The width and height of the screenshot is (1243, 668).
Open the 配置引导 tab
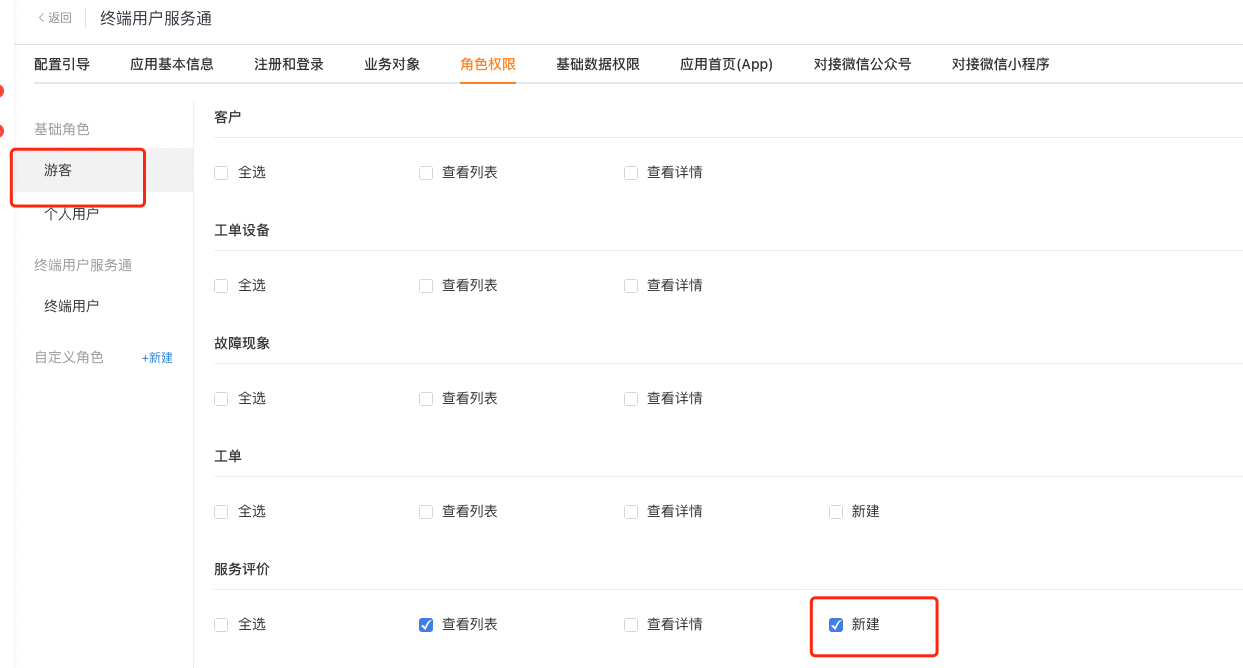(x=62, y=64)
